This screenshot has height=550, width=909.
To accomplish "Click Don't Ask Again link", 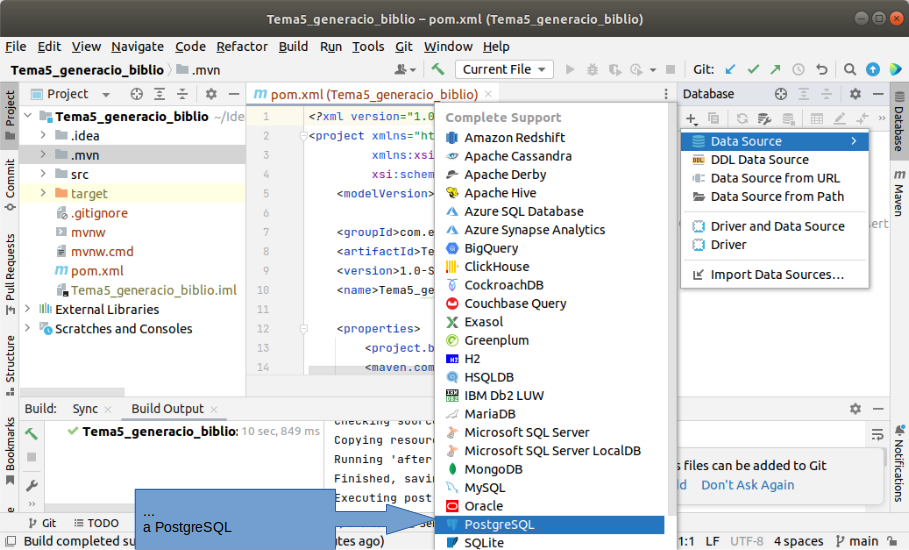I will (x=747, y=485).
